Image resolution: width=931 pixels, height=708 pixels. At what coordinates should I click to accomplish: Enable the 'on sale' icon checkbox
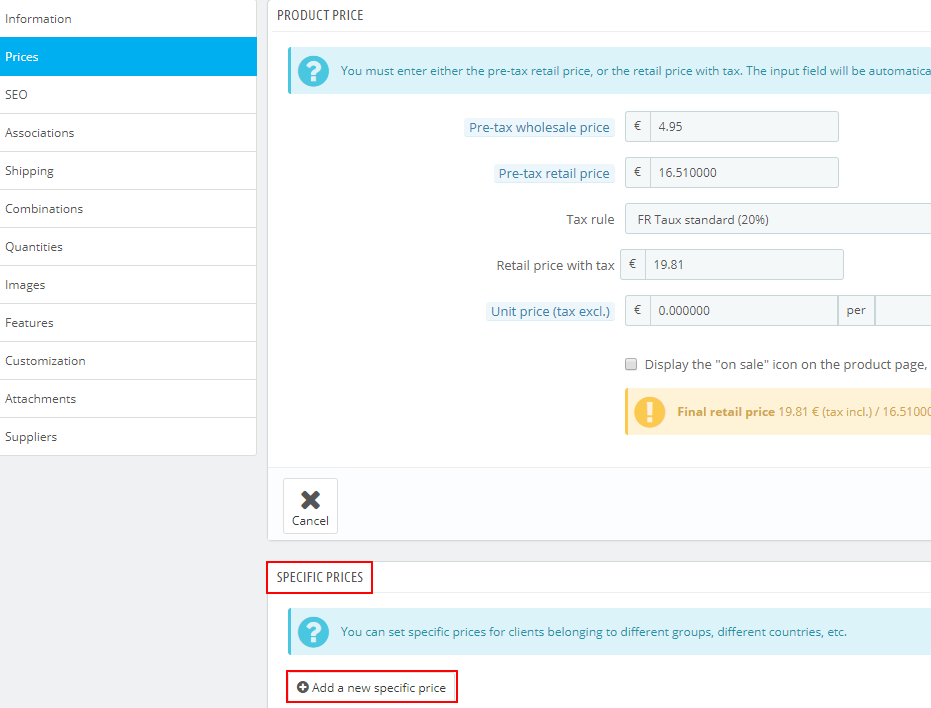coord(631,364)
